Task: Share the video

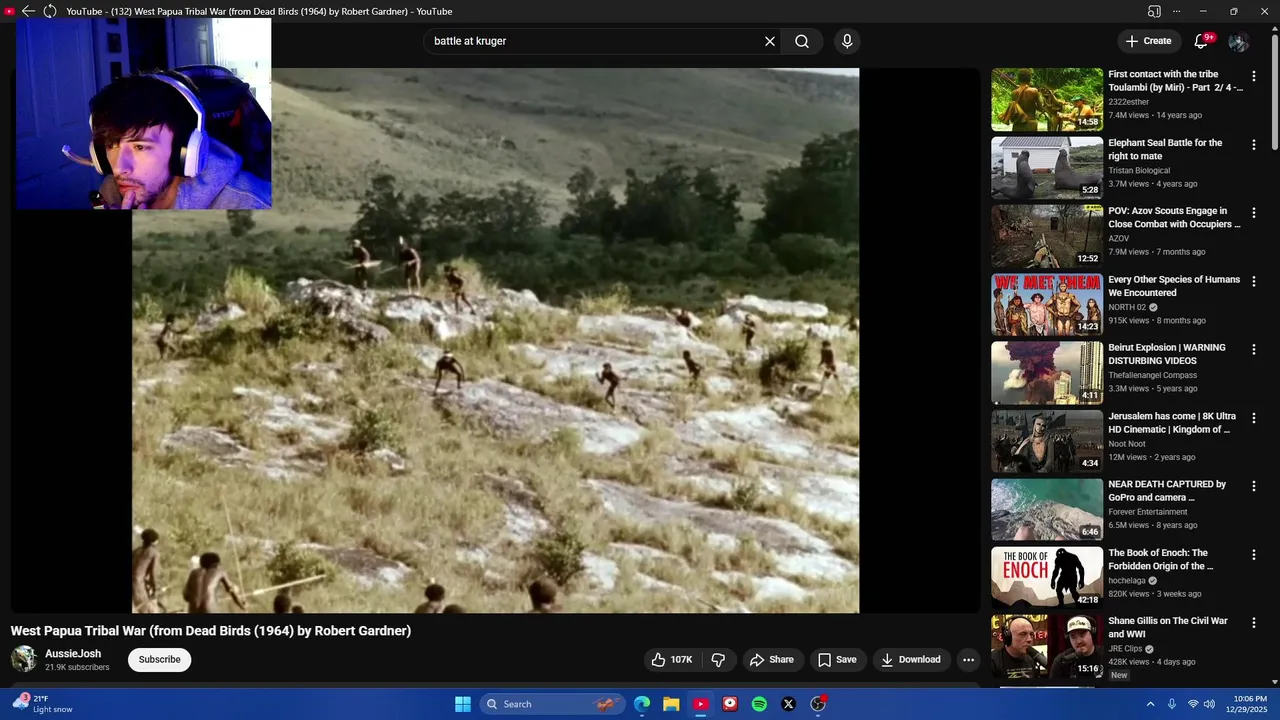Action: click(x=772, y=660)
